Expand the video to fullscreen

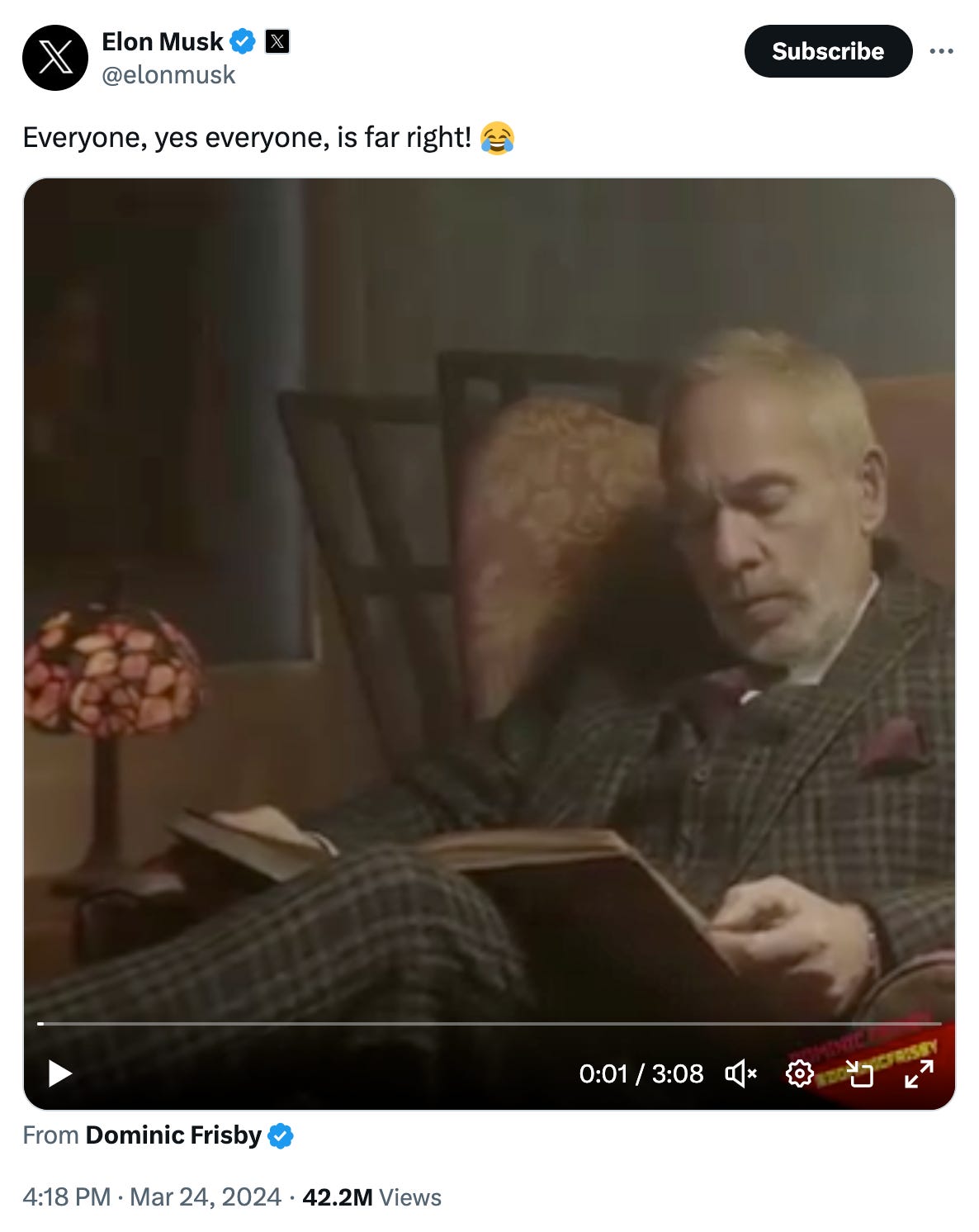click(919, 1073)
